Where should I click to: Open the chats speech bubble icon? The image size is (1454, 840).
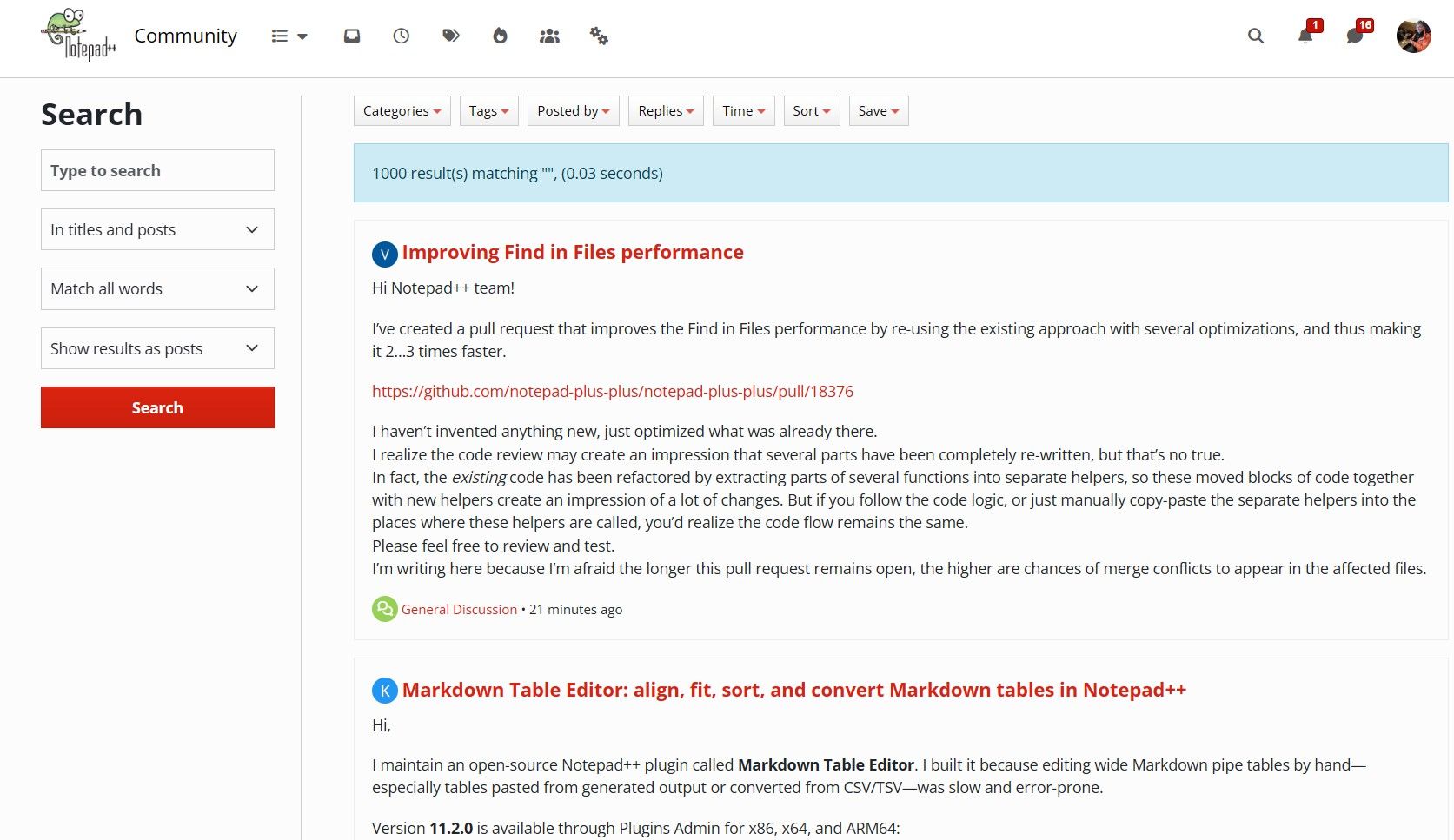[x=1356, y=35]
